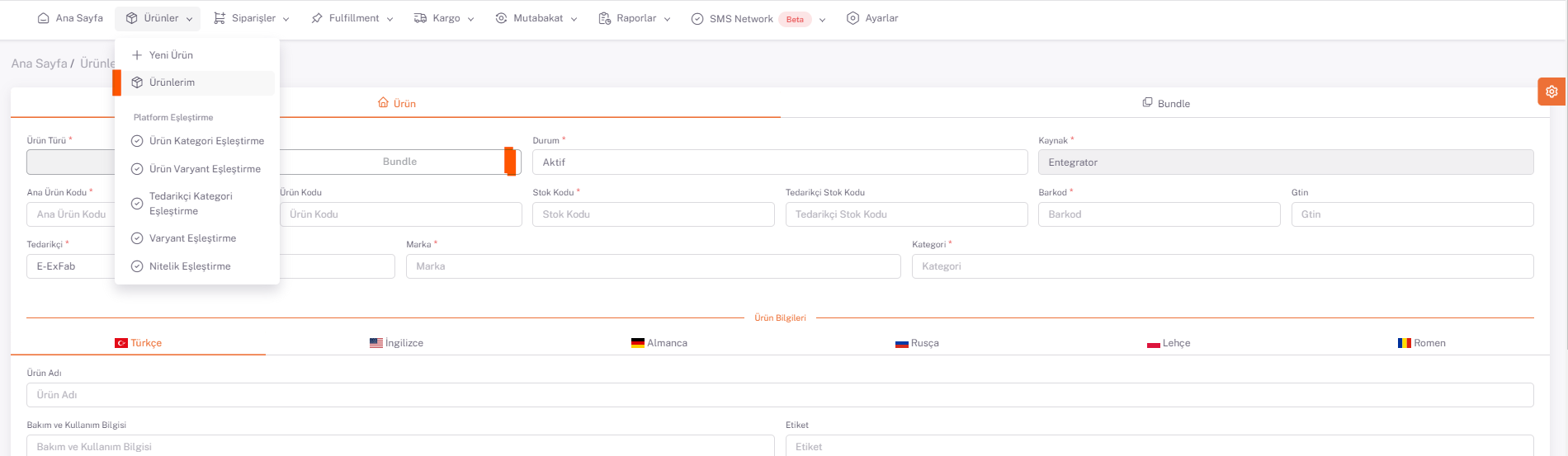Screen dimensions: 1568x456
Task: Click the Barkod input field
Action: pyautogui.click(x=1159, y=214)
